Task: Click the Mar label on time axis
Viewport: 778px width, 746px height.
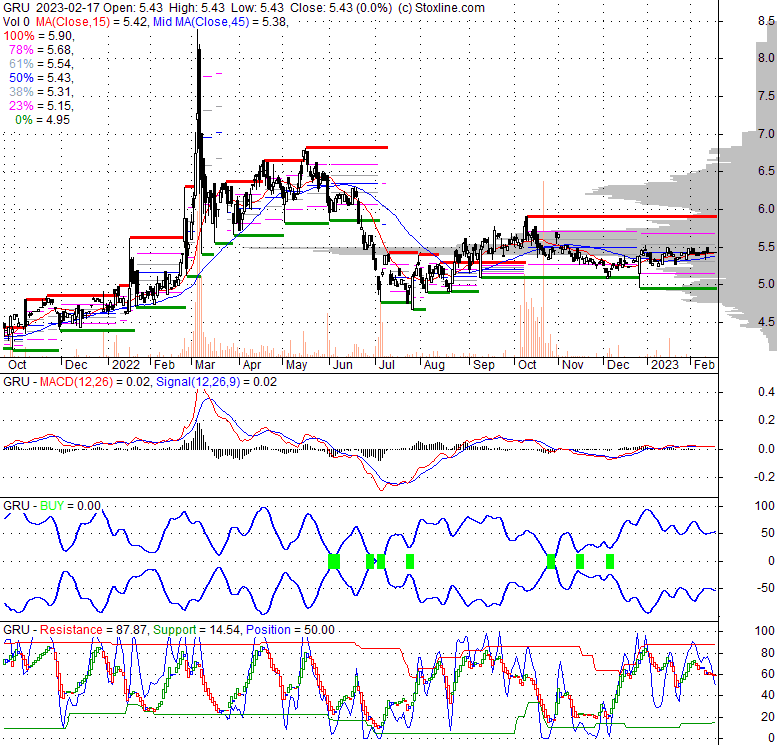Action: (204, 365)
